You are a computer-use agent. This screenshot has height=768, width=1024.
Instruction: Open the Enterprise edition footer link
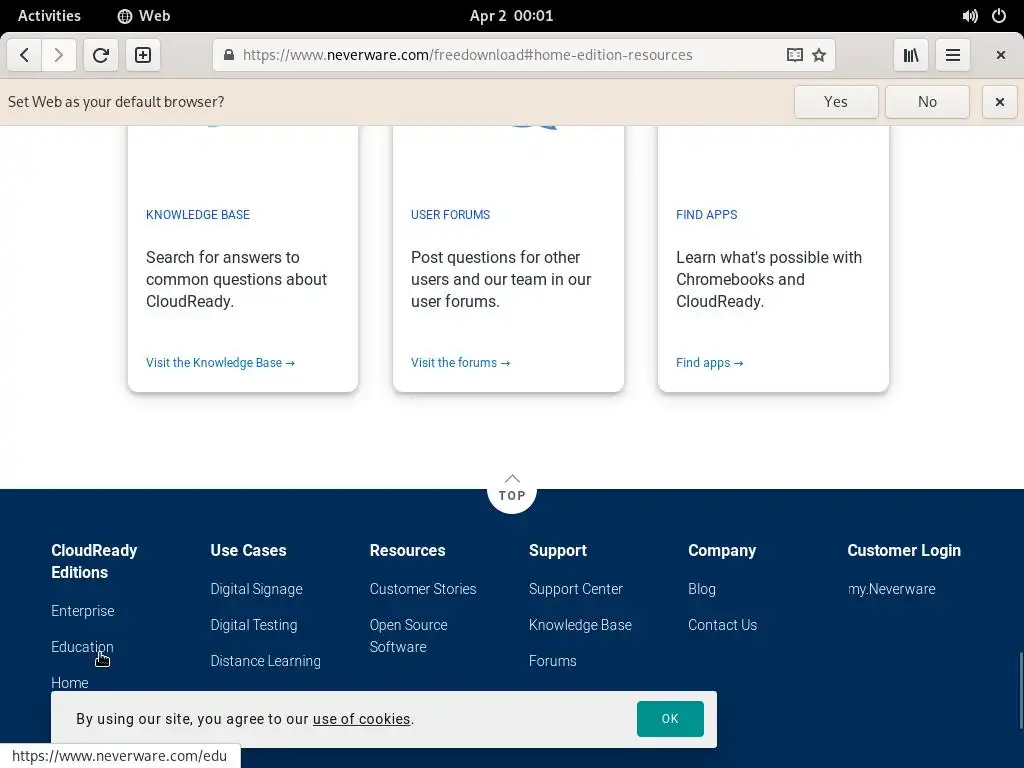pos(83,611)
